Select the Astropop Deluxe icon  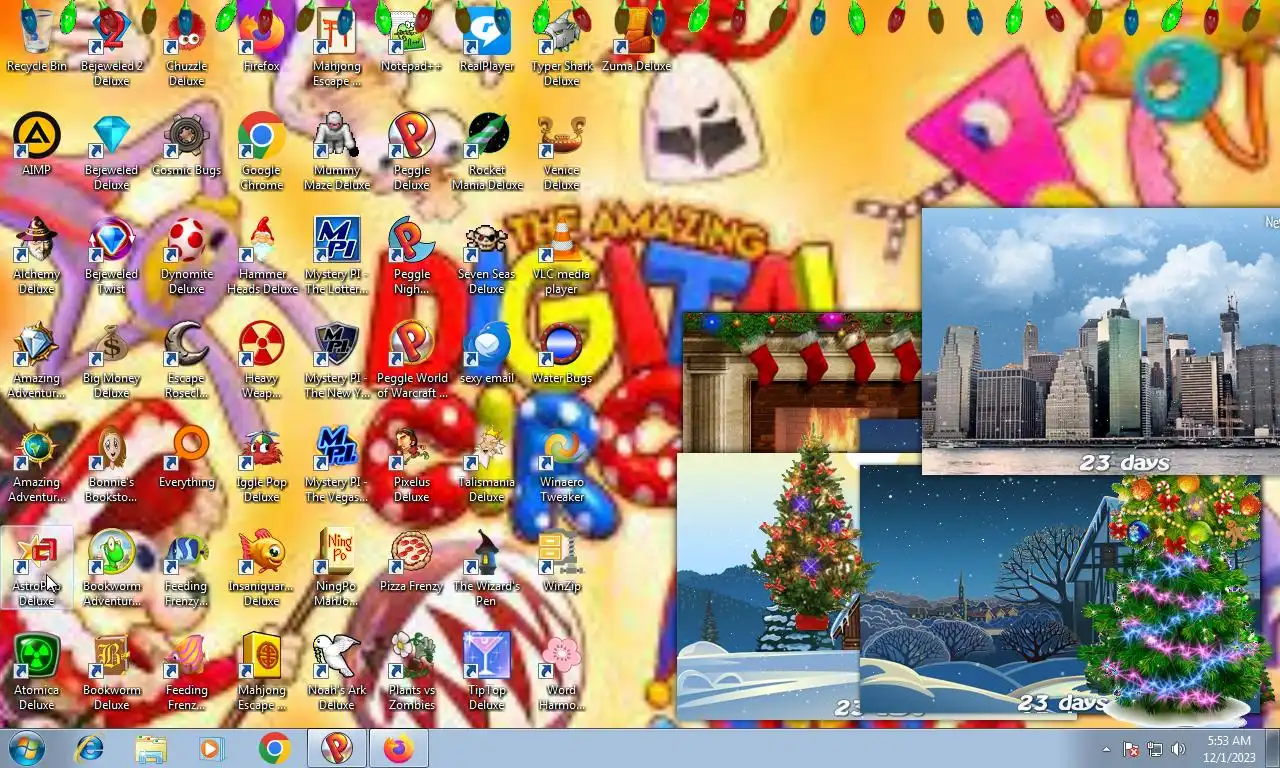[37, 567]
